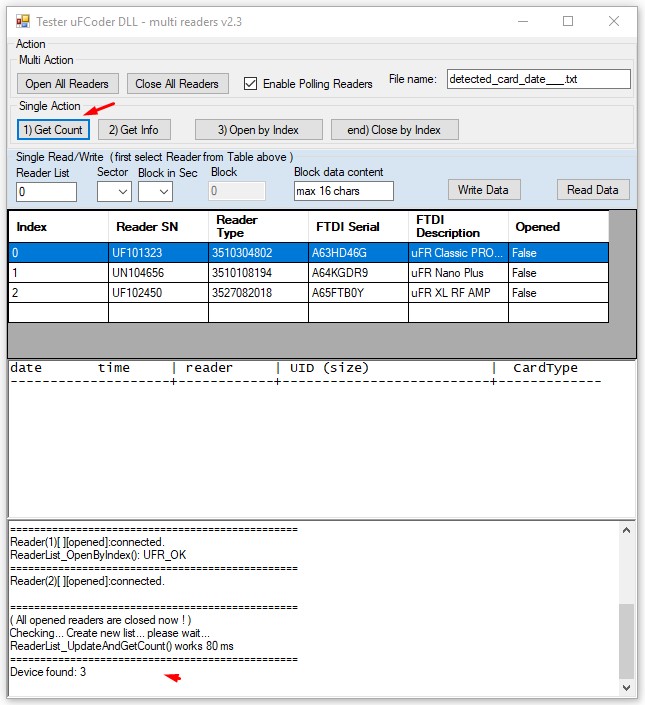Click the Action menu

[31, 44]
